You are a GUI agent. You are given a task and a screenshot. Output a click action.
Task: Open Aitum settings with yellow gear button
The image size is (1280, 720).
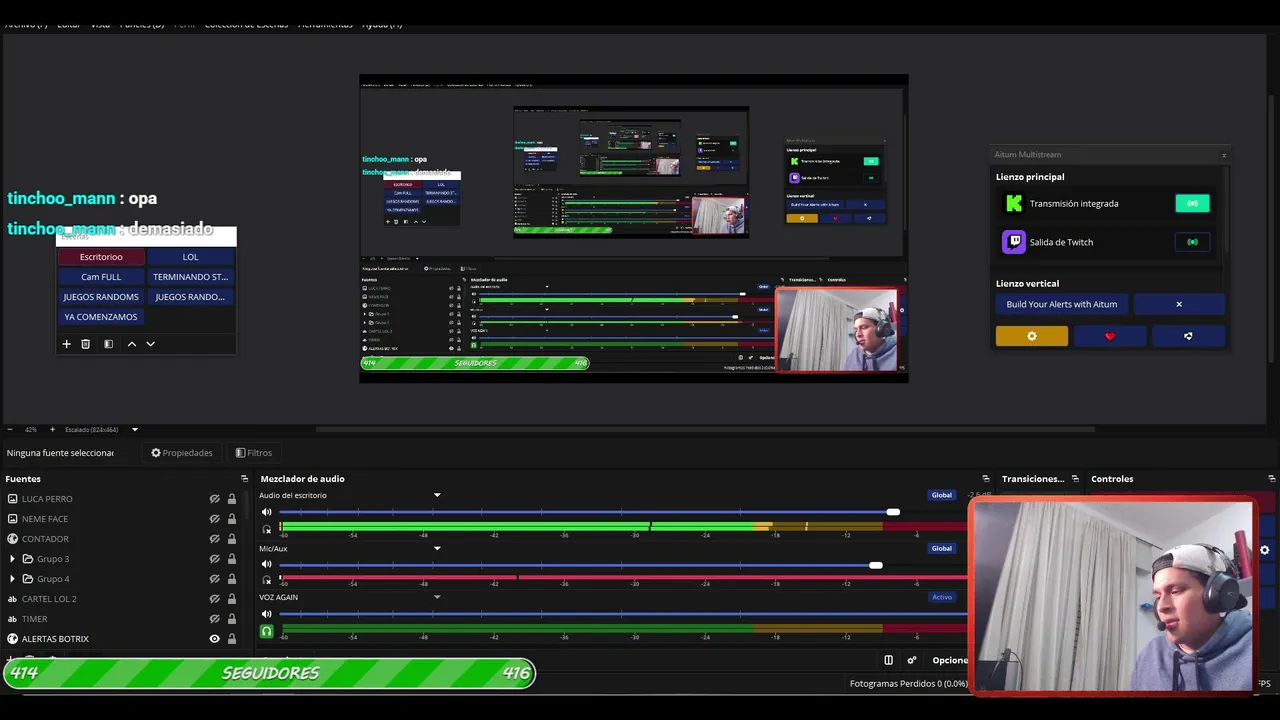click(x=1032, y=336)
